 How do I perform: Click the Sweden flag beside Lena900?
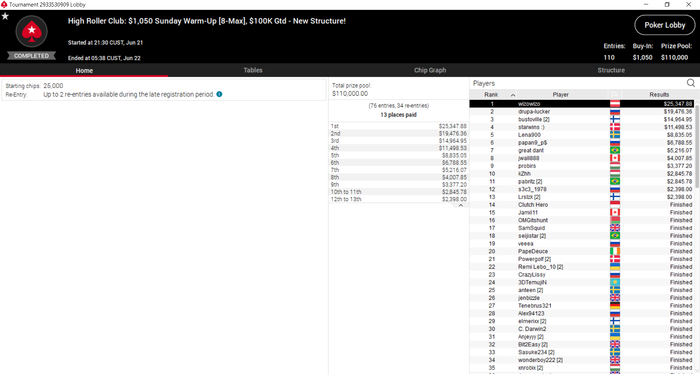tap(615, 135)
